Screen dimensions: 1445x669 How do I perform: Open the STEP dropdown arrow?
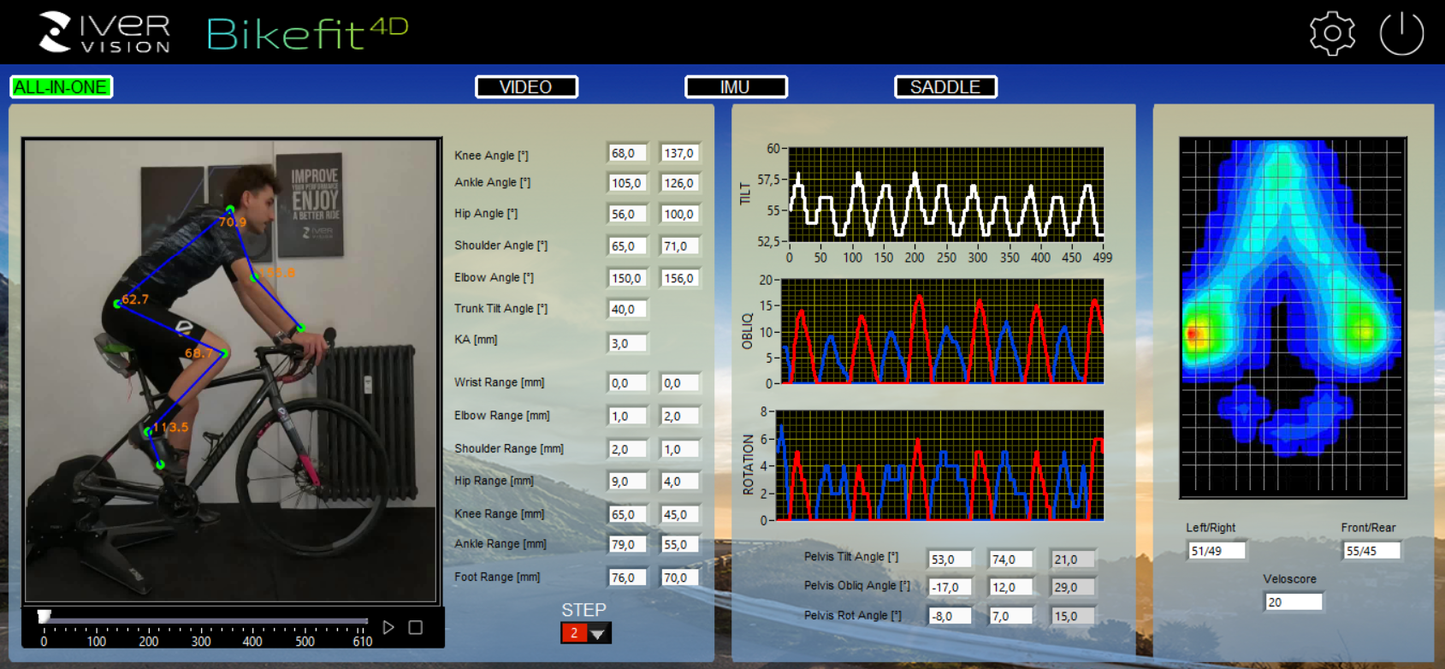(x=597, y=632)
